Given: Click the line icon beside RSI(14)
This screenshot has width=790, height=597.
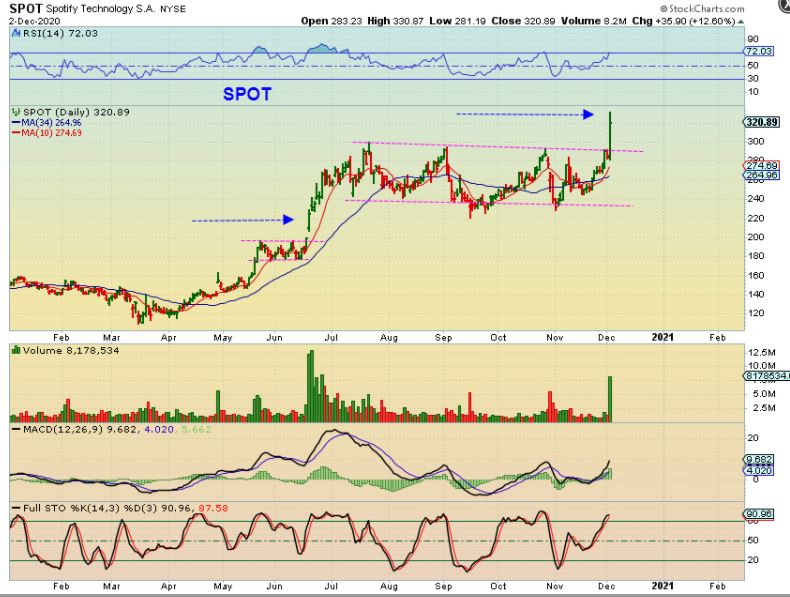Looking at the screenshot, I should (x=16, y=34).
